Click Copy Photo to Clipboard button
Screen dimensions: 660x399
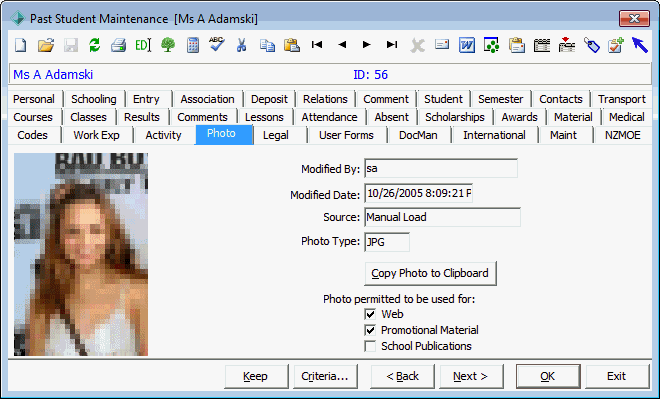(x=430, y=274)
